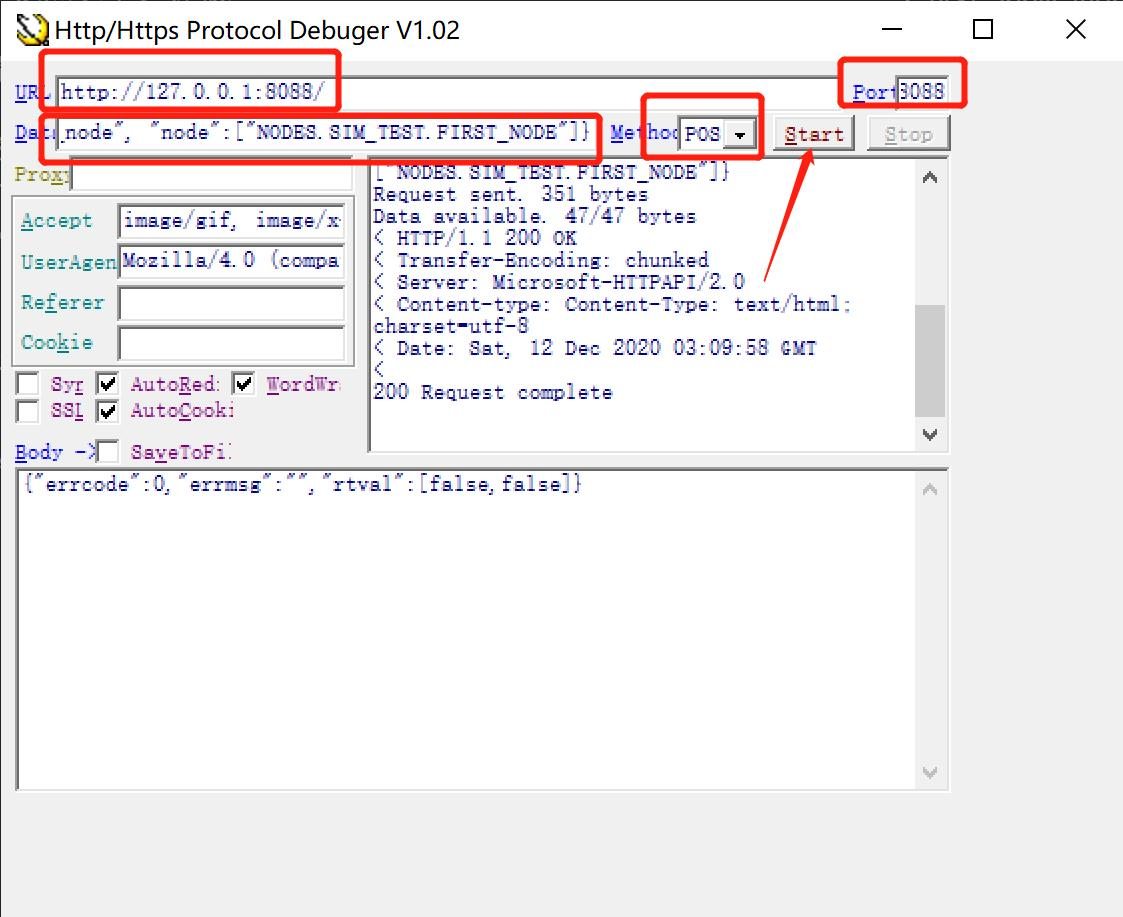Select the UserAgent input field
The height and width of the screenshot is (917, 1123).
pyautogui.click(x=231, y=261)
